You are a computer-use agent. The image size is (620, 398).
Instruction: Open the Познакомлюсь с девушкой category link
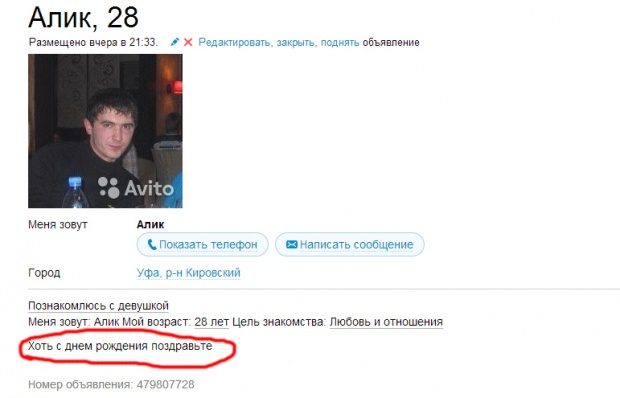coord(98,306)
